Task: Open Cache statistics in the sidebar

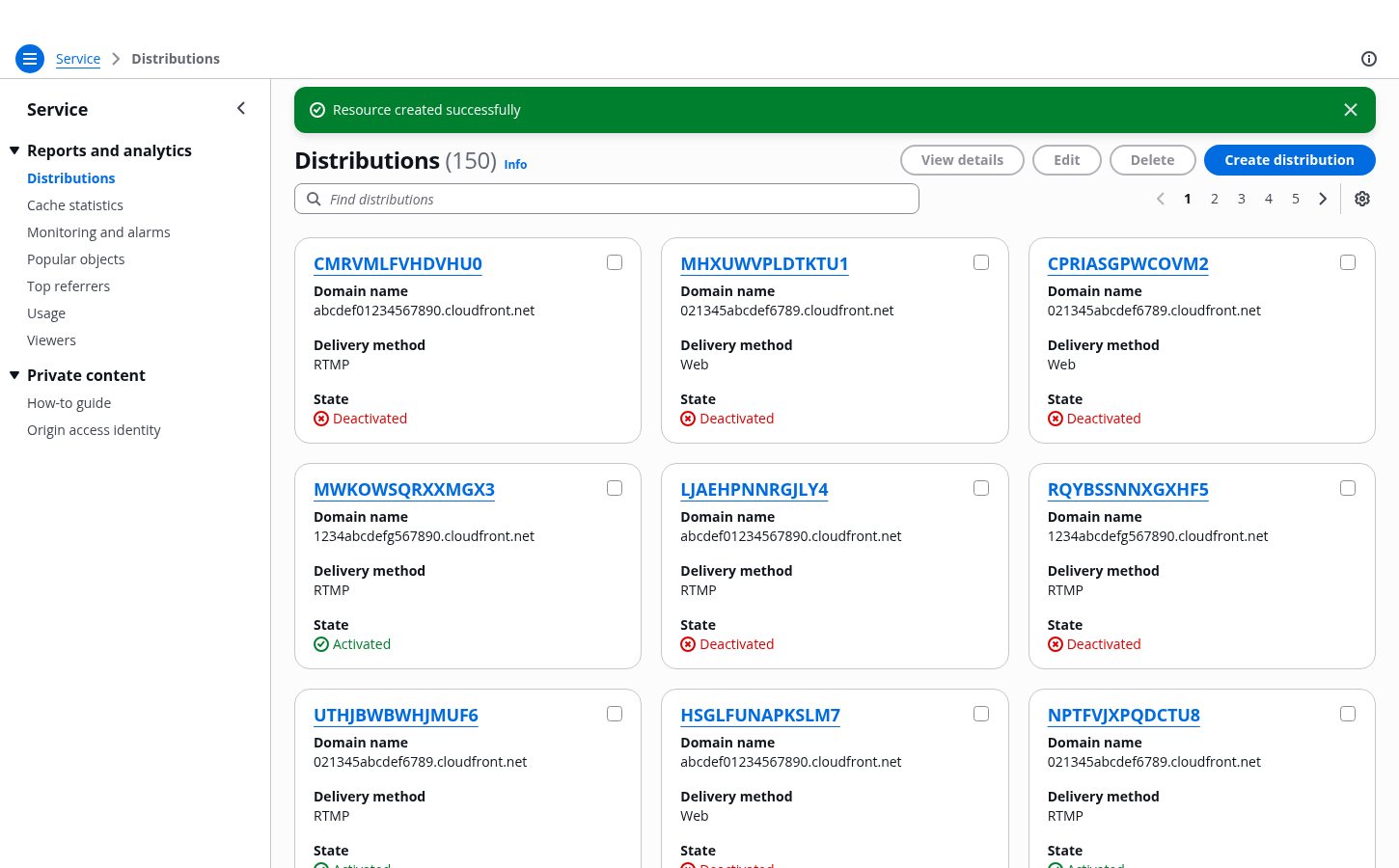Action: point(75,205)
